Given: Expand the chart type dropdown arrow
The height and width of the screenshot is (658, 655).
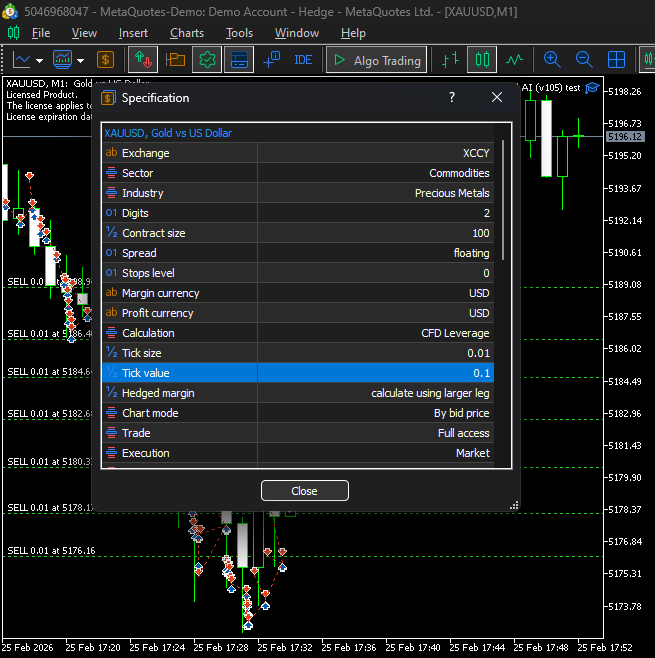Looking at the screenshot, I should (x=39, y=61).
